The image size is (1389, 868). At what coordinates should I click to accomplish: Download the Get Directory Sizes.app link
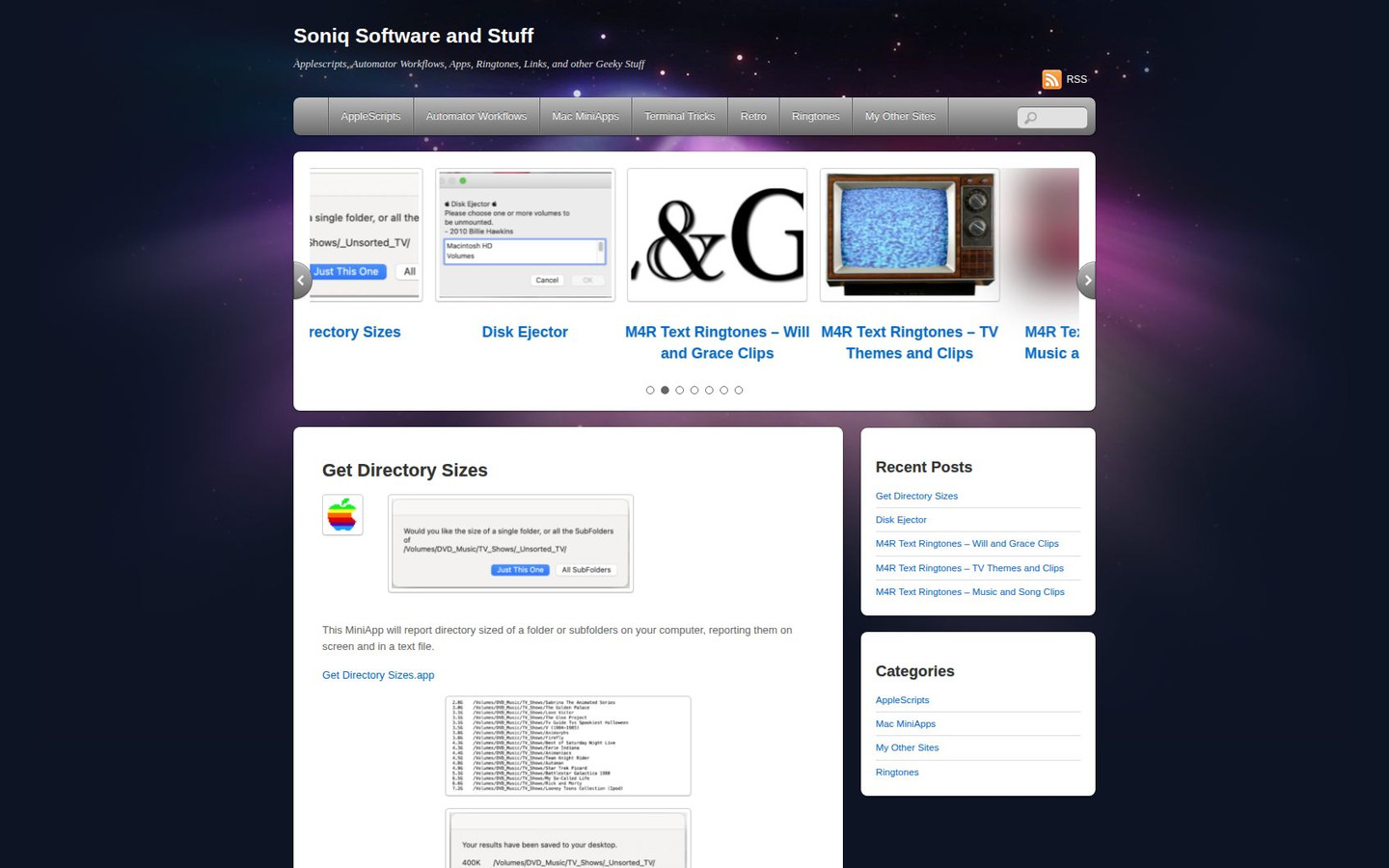point(378,675)
